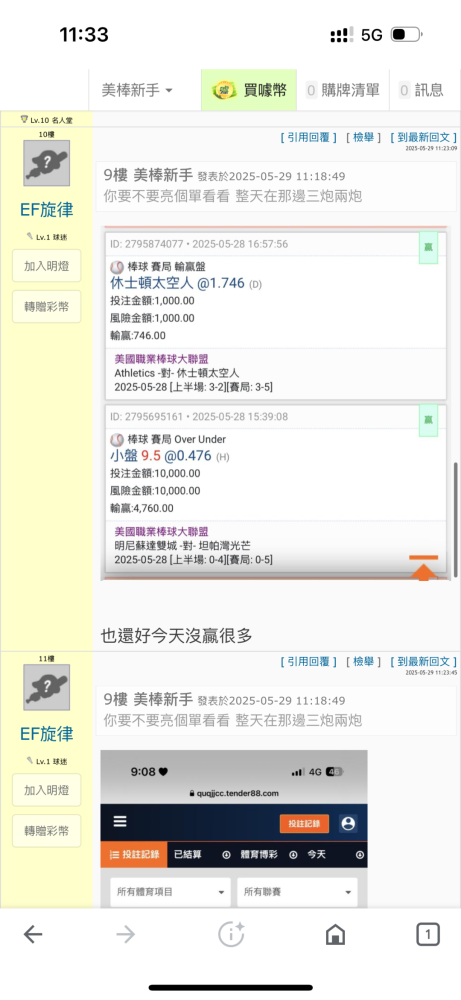Tap the browser forward arrow
The image size is (461, 1000).
click(x=126, y=935)
